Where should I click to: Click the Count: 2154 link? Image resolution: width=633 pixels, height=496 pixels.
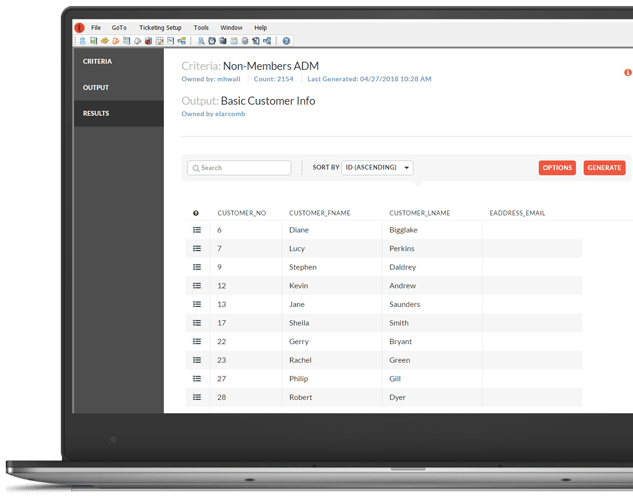[x=273, y=79]
